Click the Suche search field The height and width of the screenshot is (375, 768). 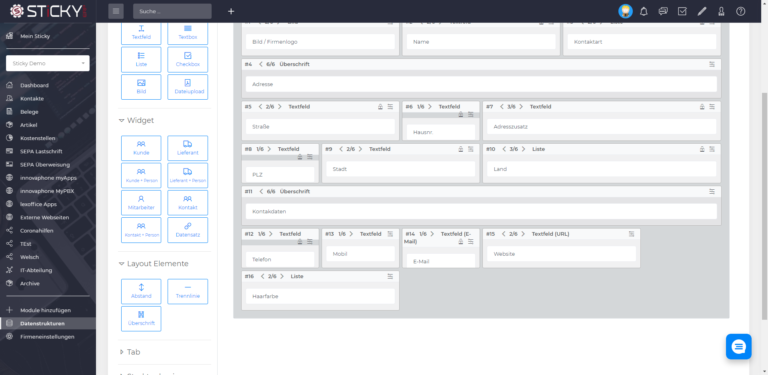pyautogui.click(x=172, y=11)
